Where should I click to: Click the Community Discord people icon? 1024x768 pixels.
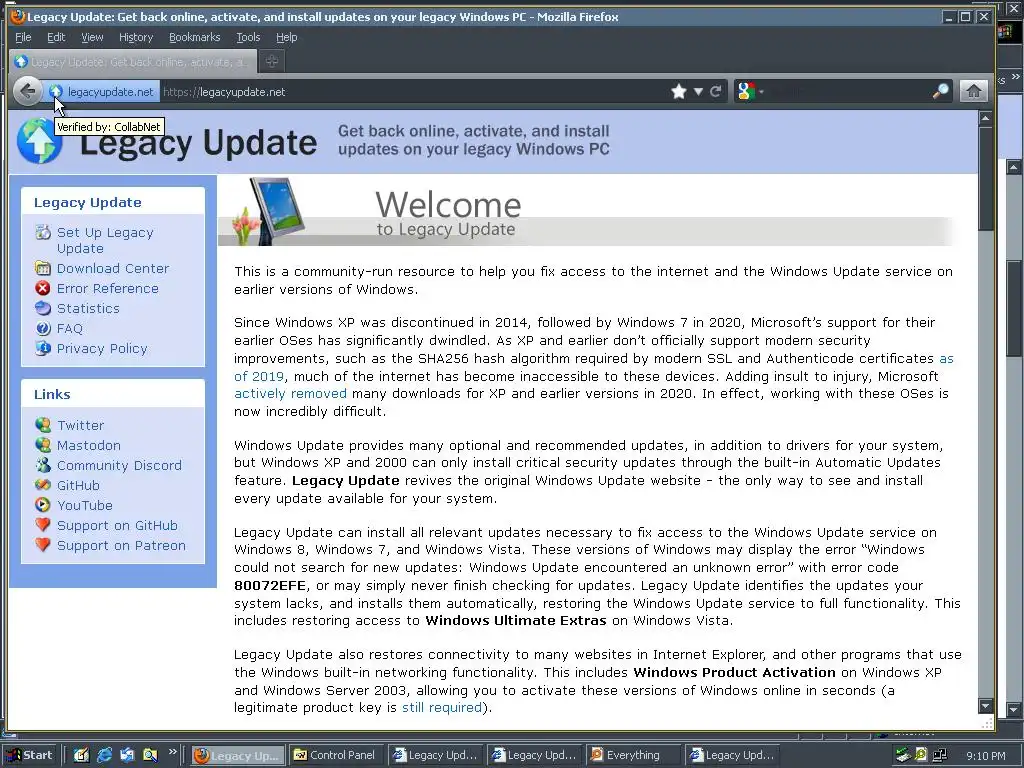pos(43,465)
